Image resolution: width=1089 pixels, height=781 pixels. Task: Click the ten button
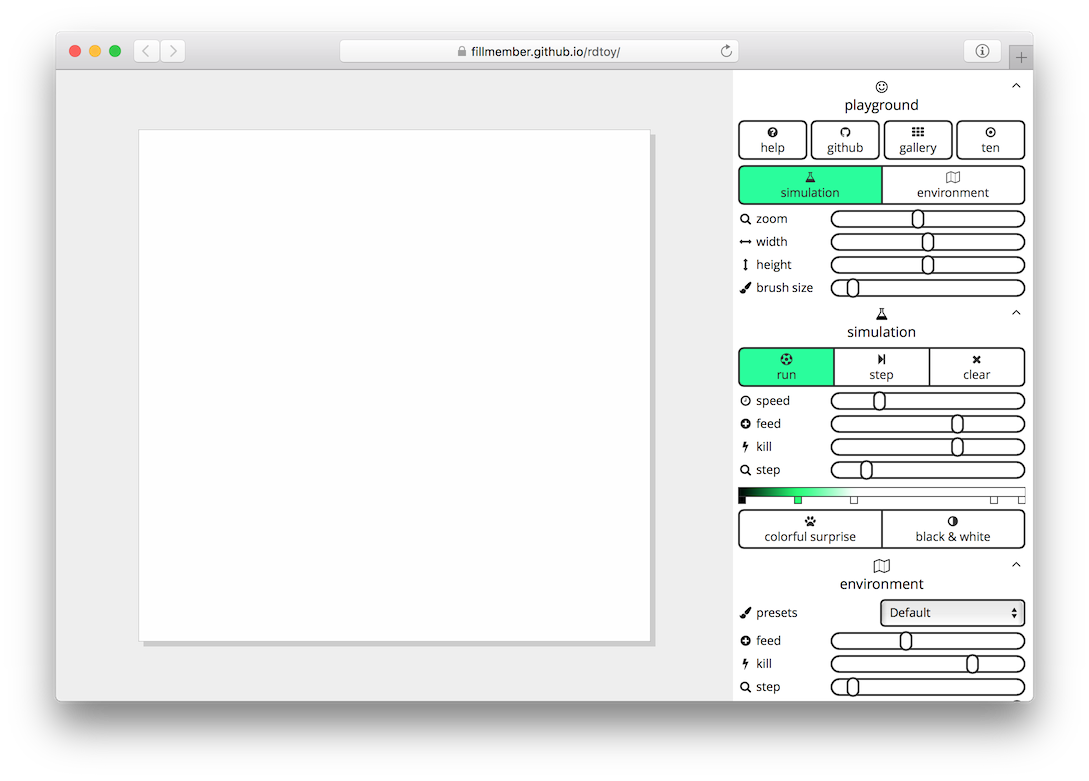(x=990, y=140)
